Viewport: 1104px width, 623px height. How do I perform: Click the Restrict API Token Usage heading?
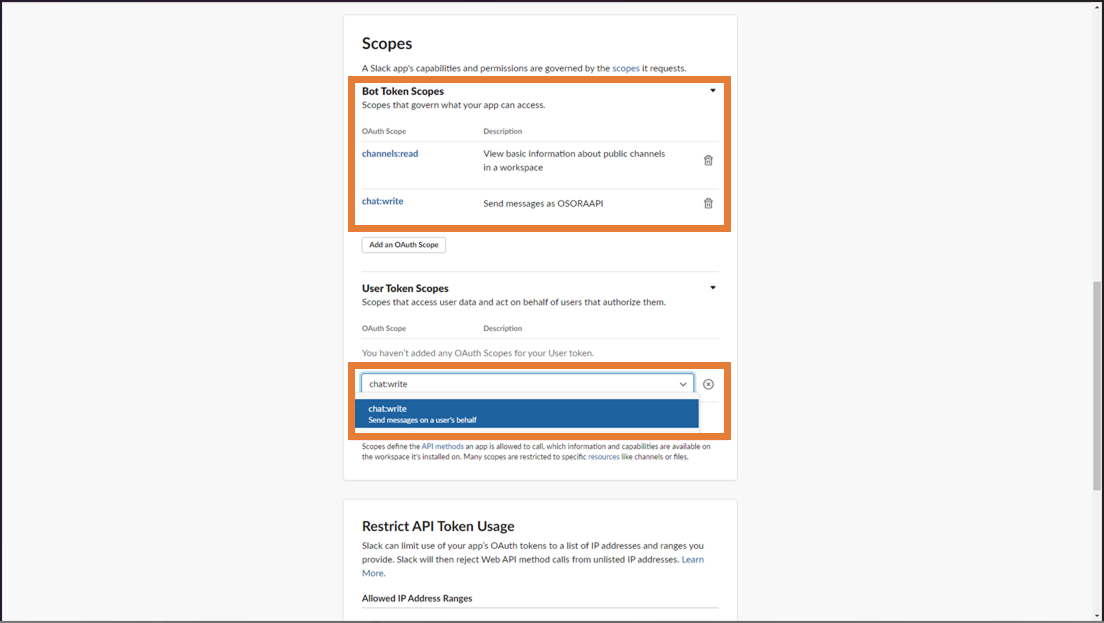438,526
